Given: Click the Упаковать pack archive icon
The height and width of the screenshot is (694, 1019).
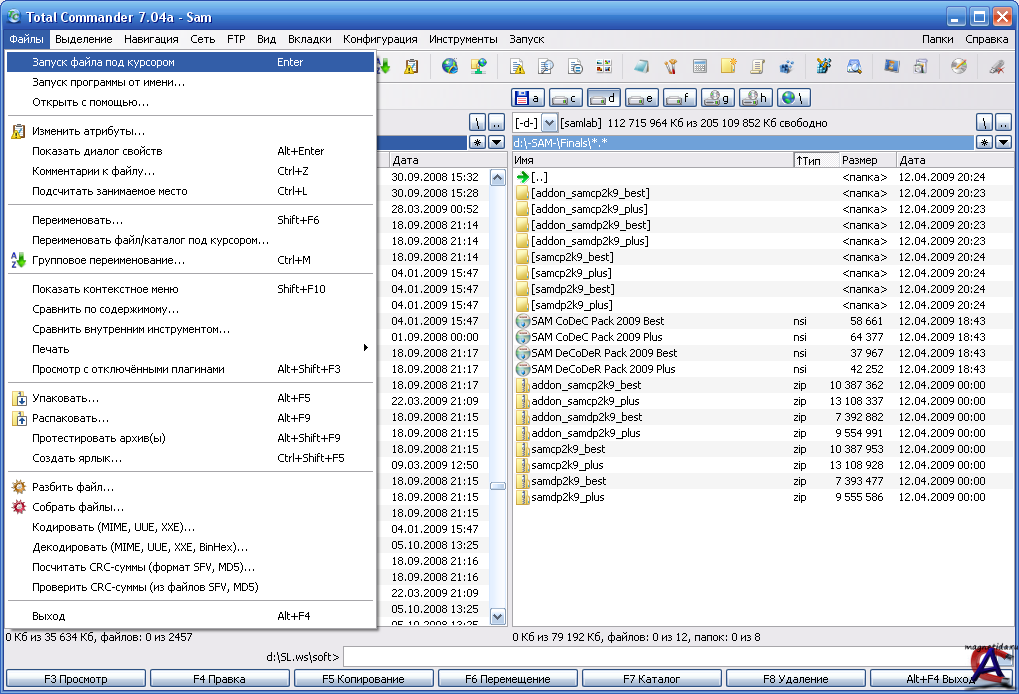Looking at the screenshot, I should [18, 398].
